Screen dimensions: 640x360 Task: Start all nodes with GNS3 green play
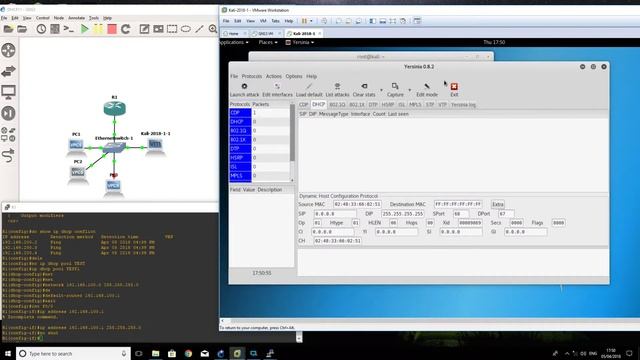(84, 29)
